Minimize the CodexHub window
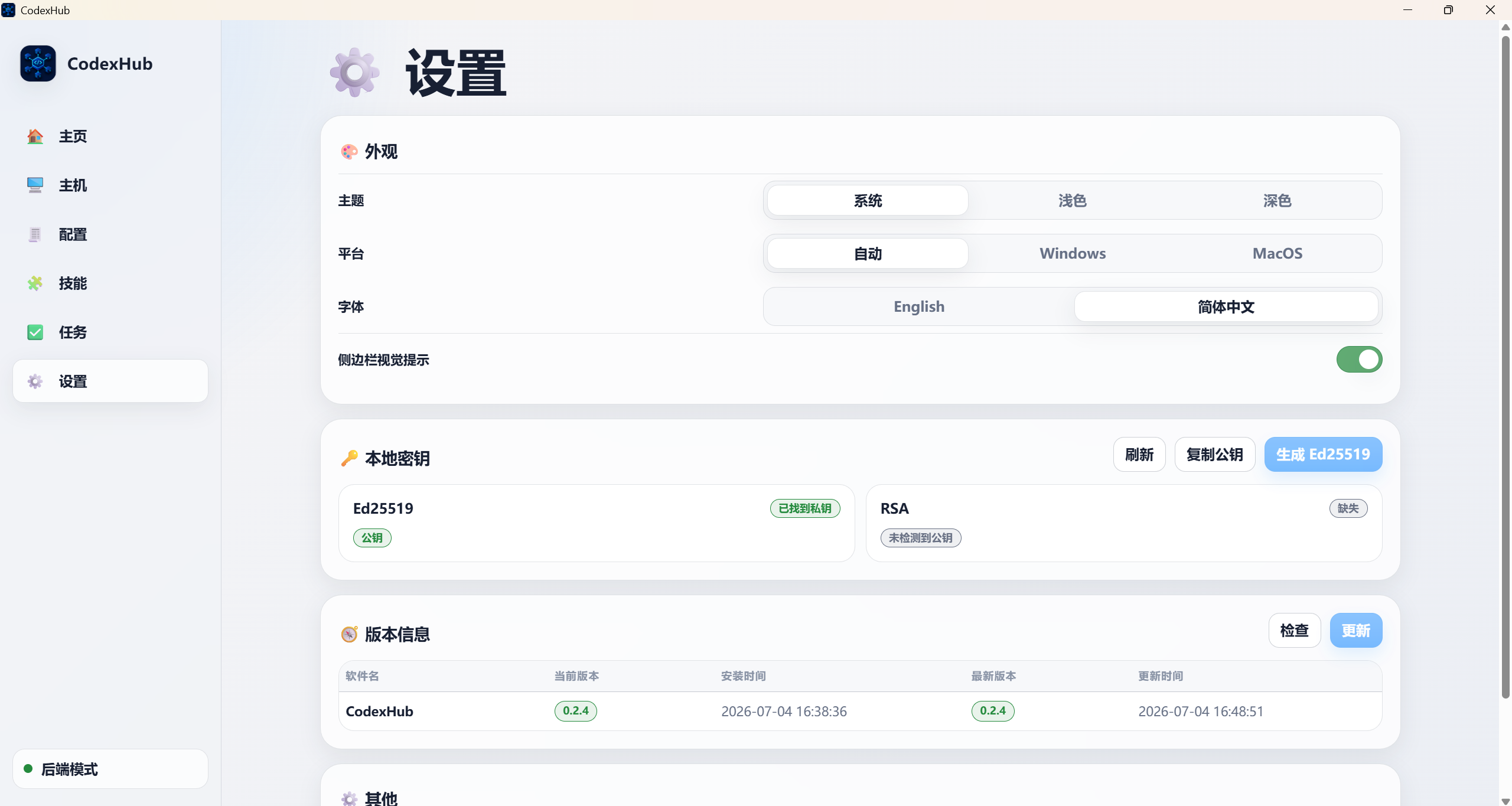 click(x=1407, y=10)
